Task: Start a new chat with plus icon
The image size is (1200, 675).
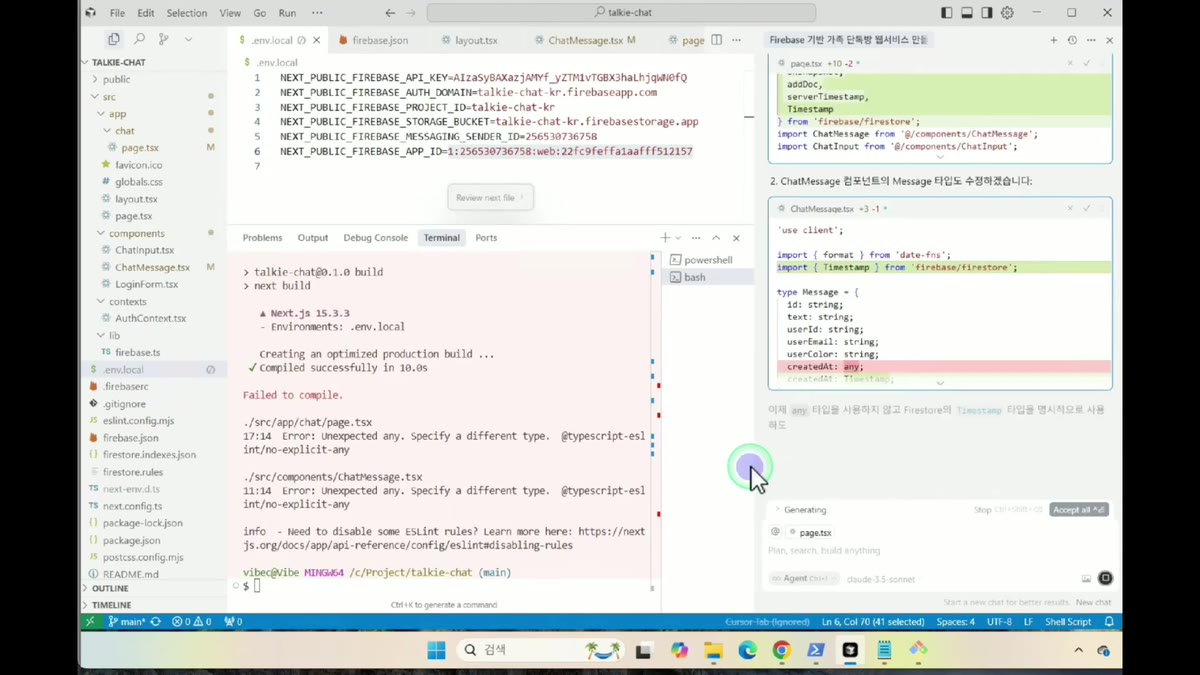Action: [1053, 40]
